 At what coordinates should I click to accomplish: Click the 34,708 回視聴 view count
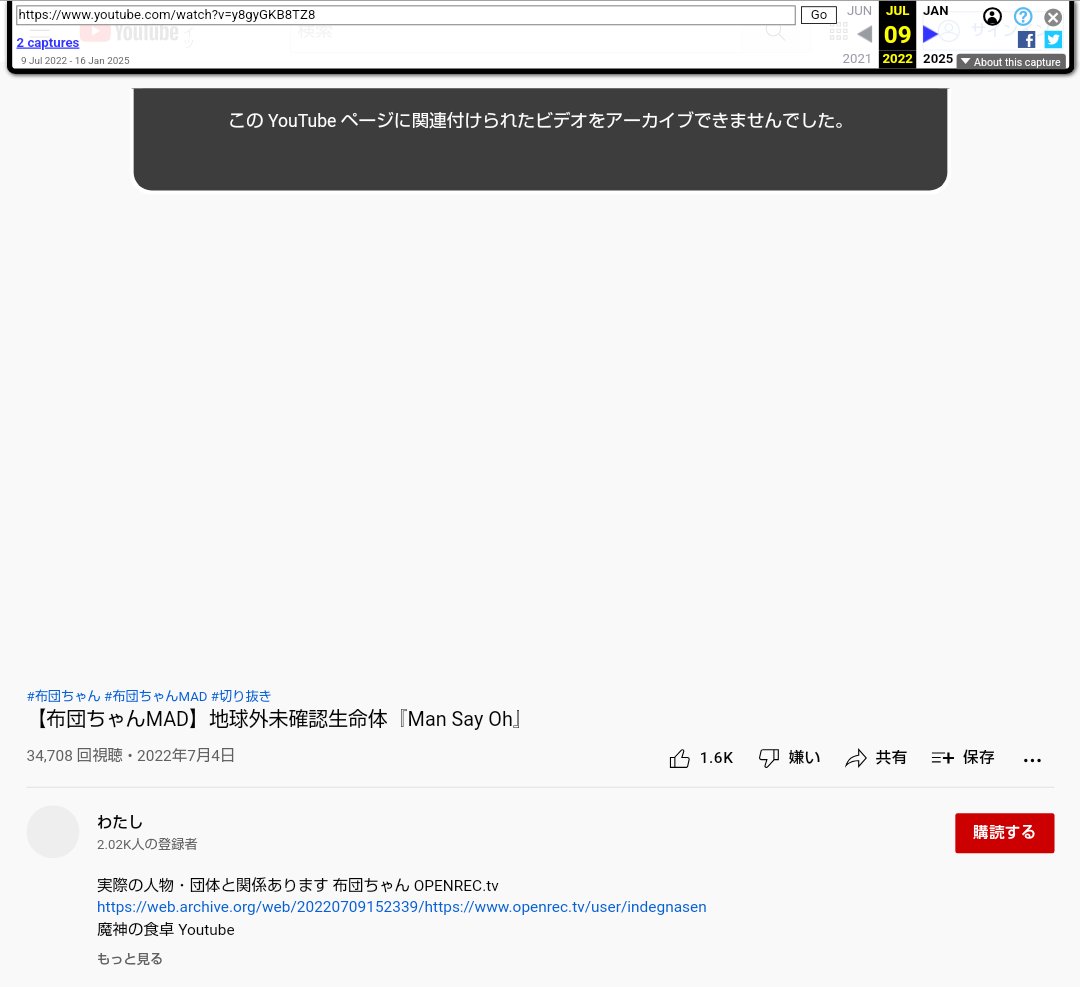(74, 756)
